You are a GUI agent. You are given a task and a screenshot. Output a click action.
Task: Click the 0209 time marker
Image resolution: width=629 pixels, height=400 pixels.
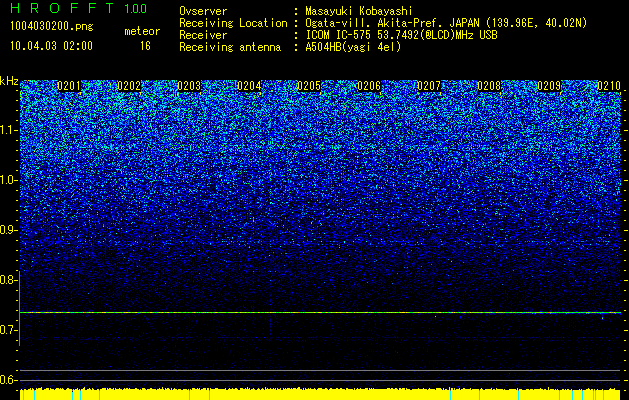click(x=549, y=86)
